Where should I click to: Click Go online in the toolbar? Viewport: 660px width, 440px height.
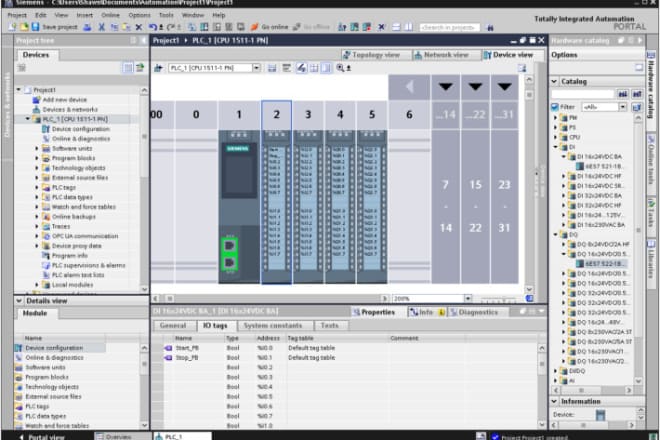(270, 27)
